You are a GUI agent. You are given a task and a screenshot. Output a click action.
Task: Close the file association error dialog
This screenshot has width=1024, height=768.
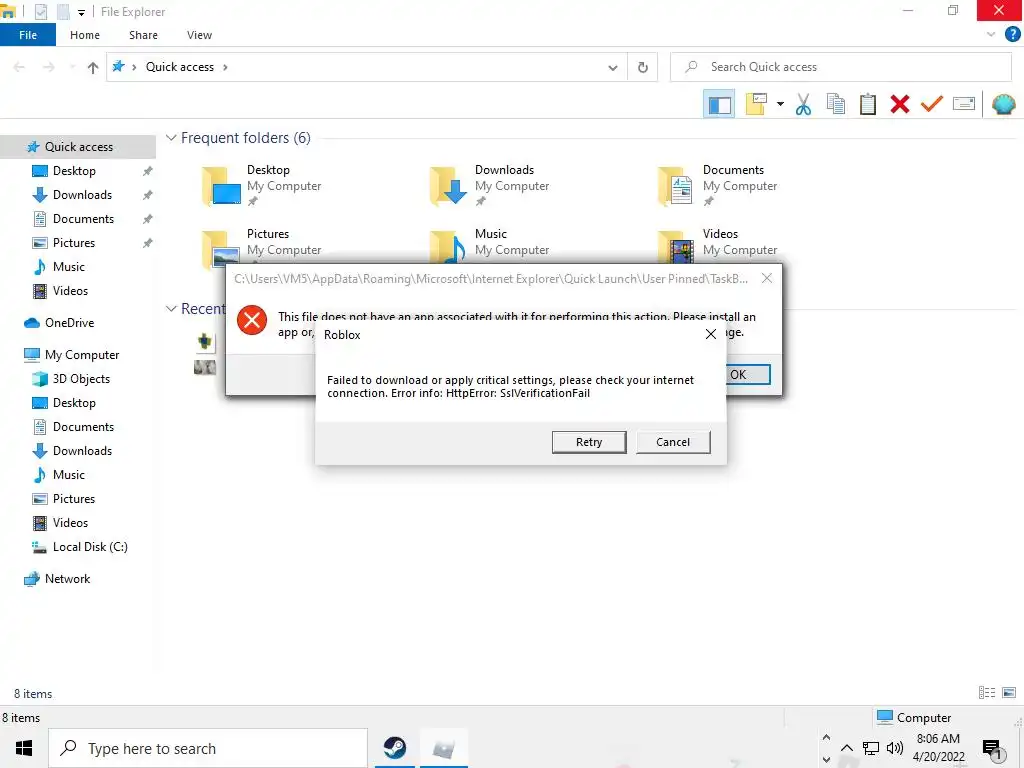tap(767, 279)
